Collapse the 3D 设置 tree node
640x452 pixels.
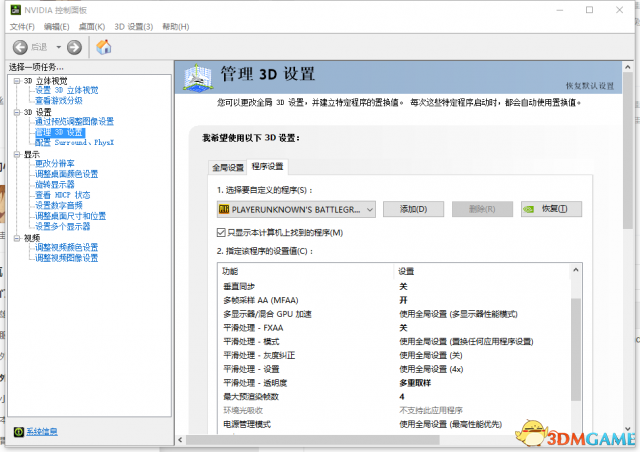click(x=17, y=112)
